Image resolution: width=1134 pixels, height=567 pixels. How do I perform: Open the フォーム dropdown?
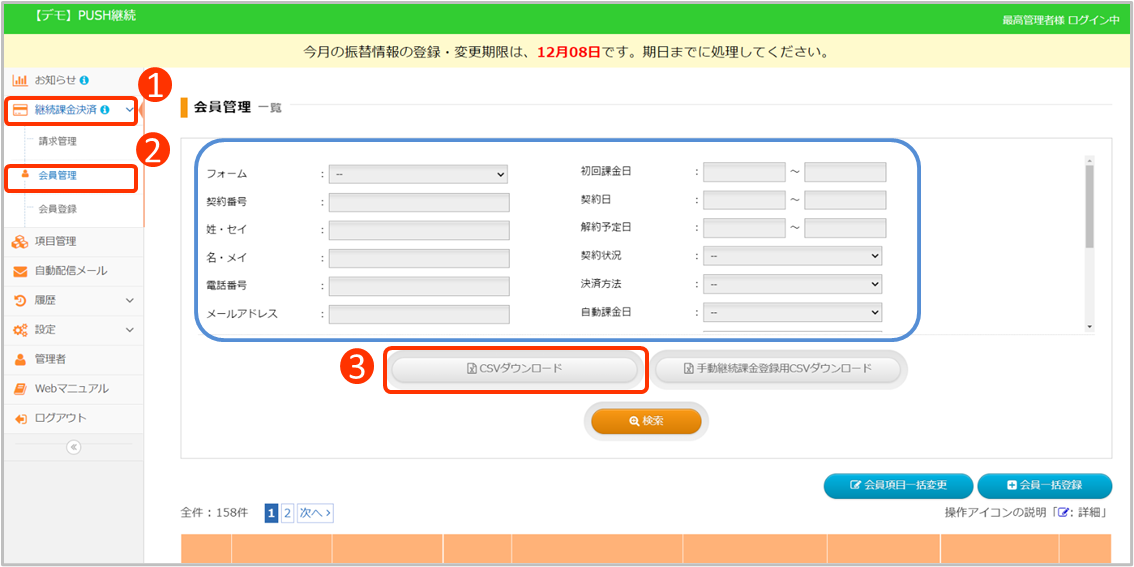(418, 174)
